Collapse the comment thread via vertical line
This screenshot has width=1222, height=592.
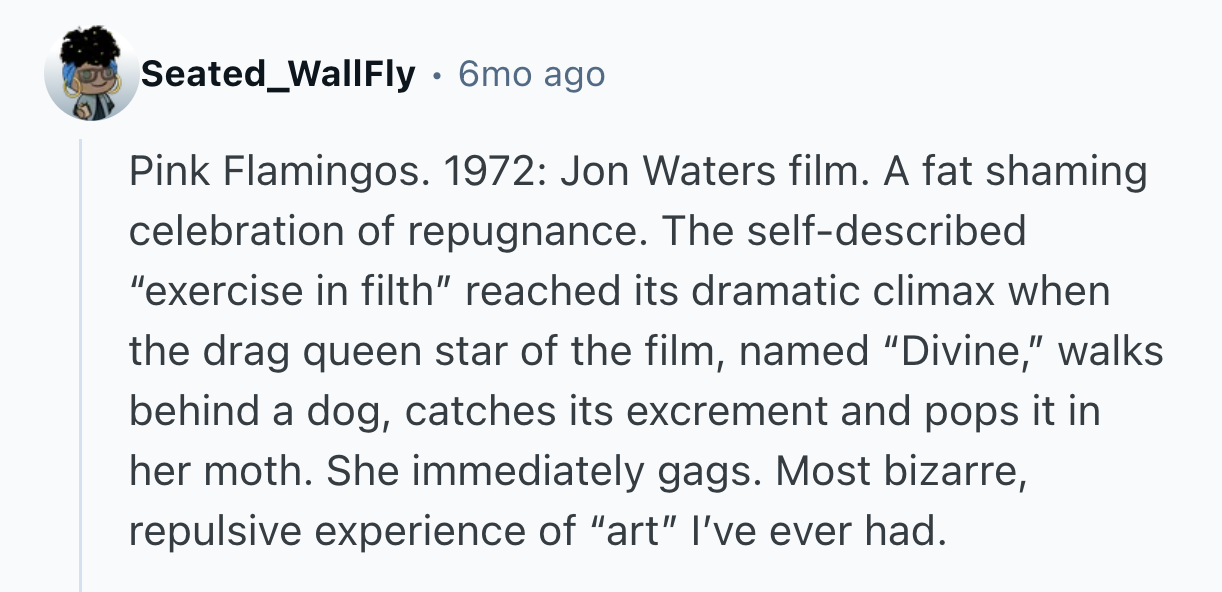tap(81, 370)
